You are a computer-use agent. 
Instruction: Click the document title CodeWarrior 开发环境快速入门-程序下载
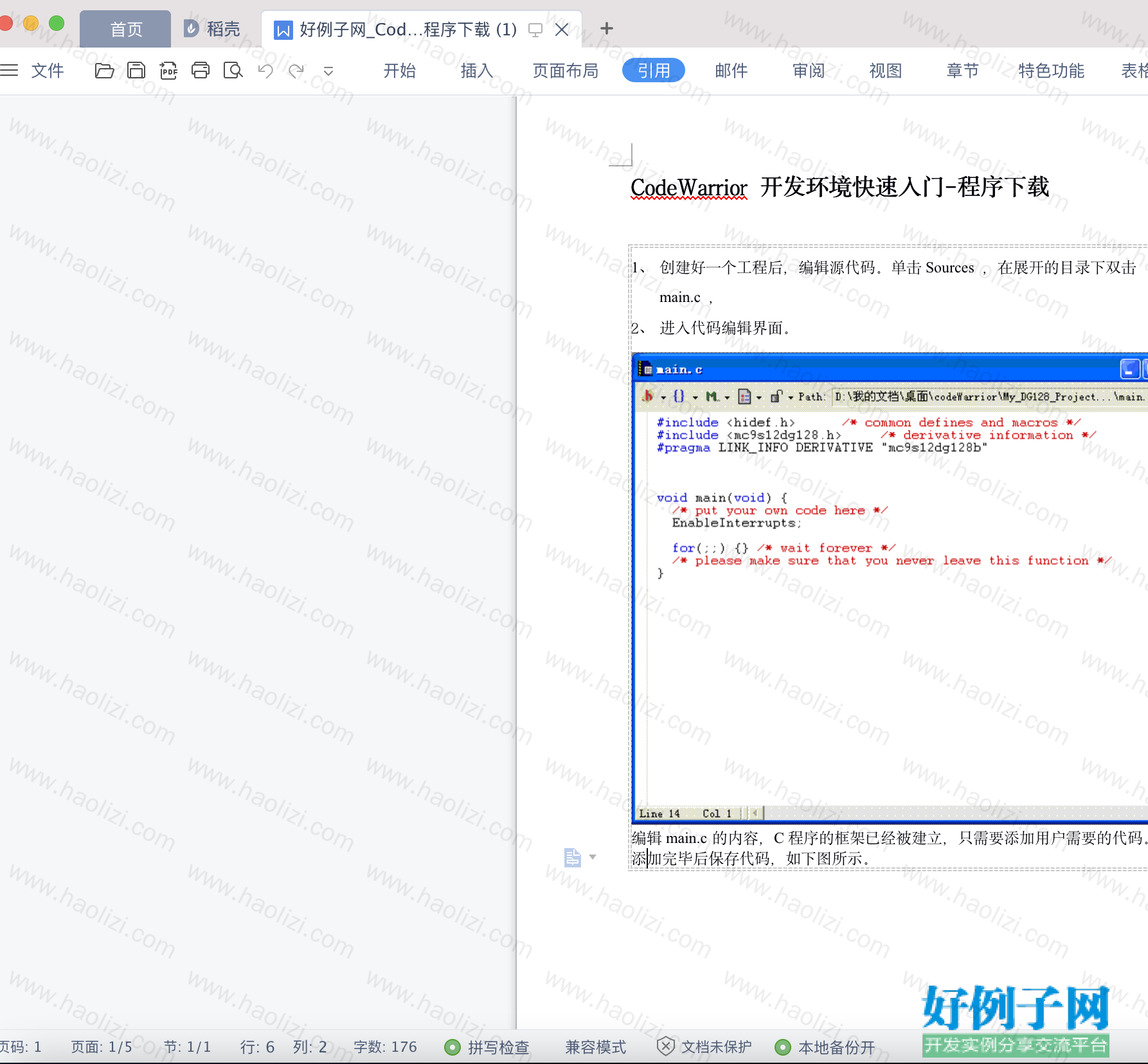click(x=839, y=188)
